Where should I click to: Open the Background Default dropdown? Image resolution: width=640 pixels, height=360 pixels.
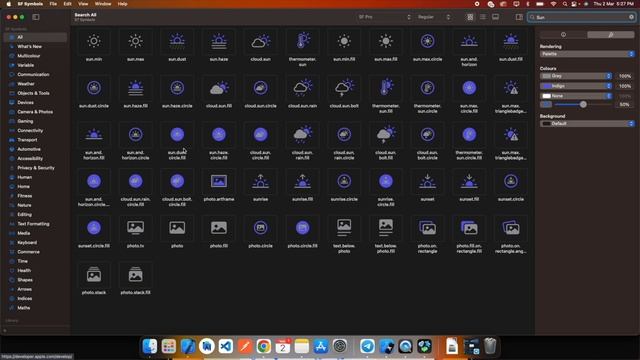(587, 123)
